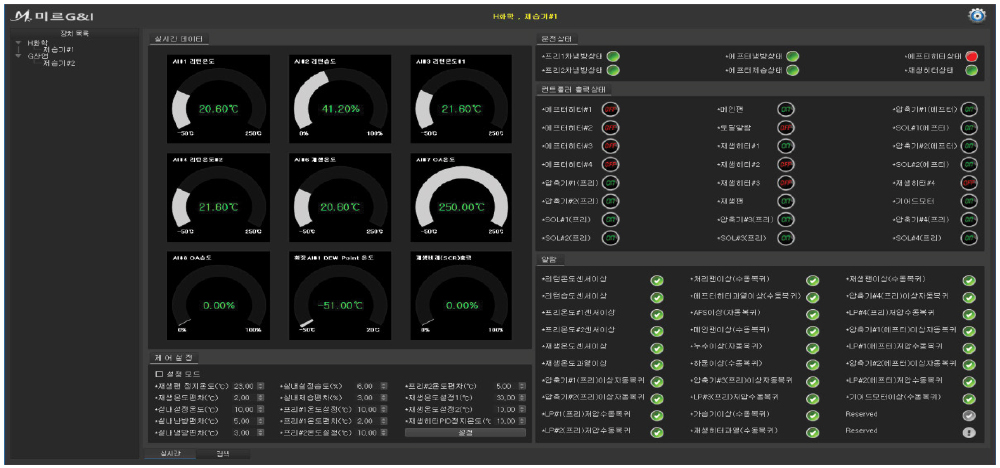Switch to the second bottom tab next to 실시간
Viewport: 1000px width, 468px height.
tap(223, 453)
